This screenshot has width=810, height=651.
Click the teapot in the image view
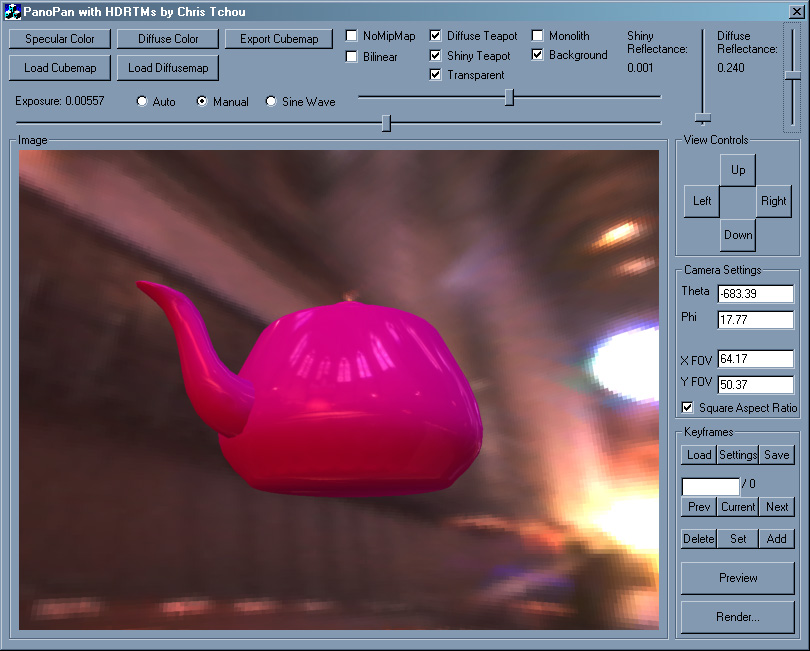pos(350,400)
